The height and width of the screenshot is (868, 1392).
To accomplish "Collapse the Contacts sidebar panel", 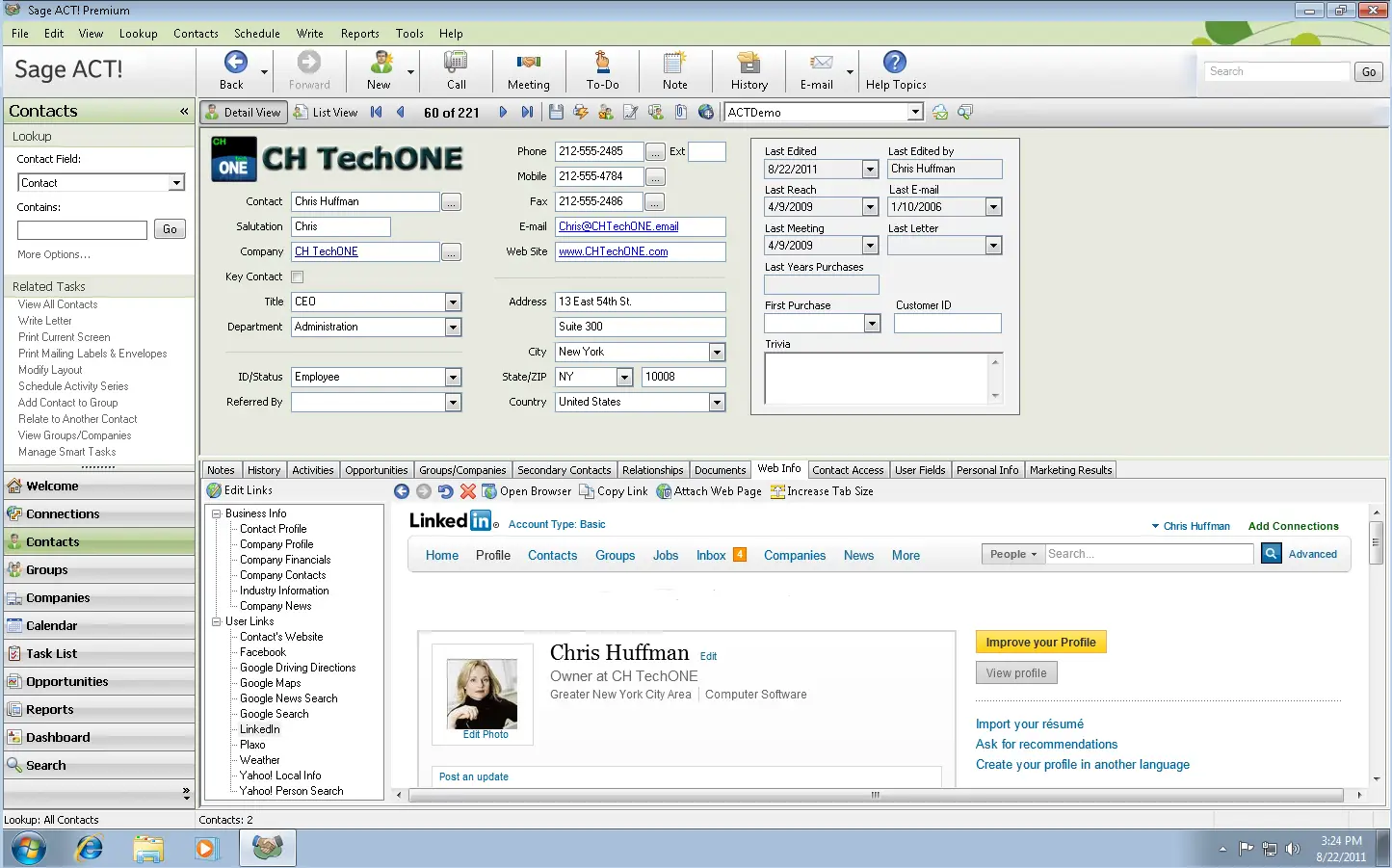I will (x=184, y=112).
